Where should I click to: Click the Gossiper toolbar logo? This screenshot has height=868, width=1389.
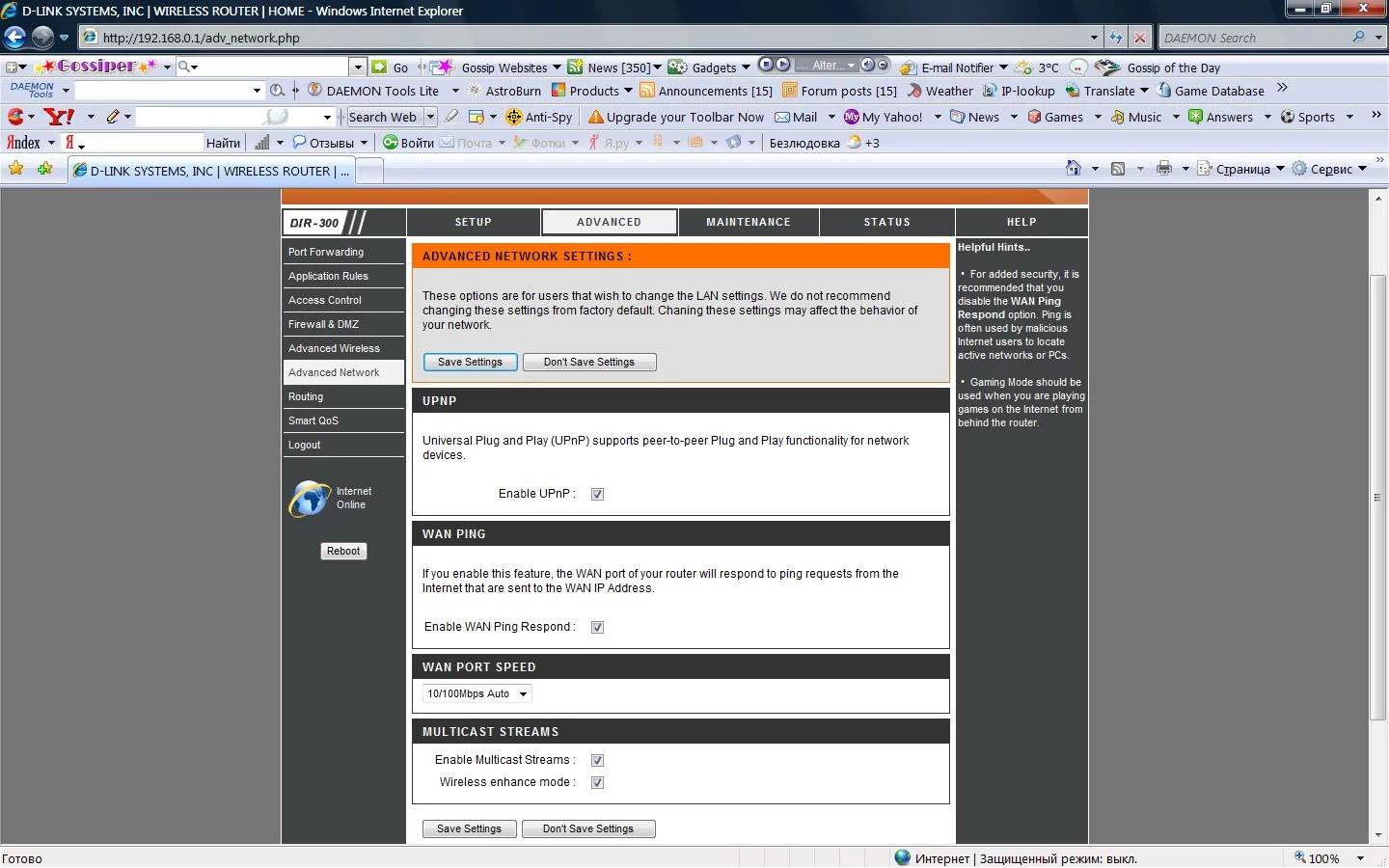[x=95, y=67]
